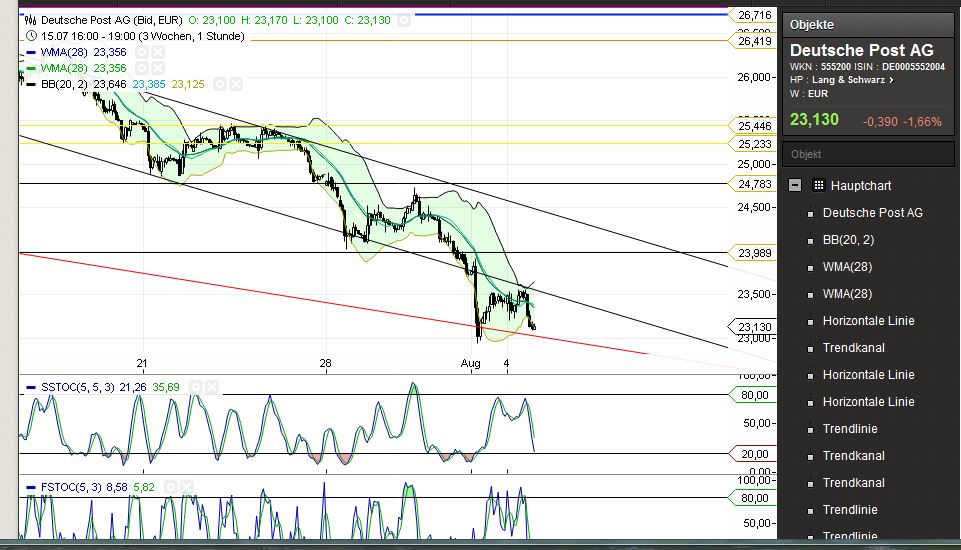The image size is (961, 550).
Task: Click the blue color dash of first WMA(28)
Action: (31, 53)
